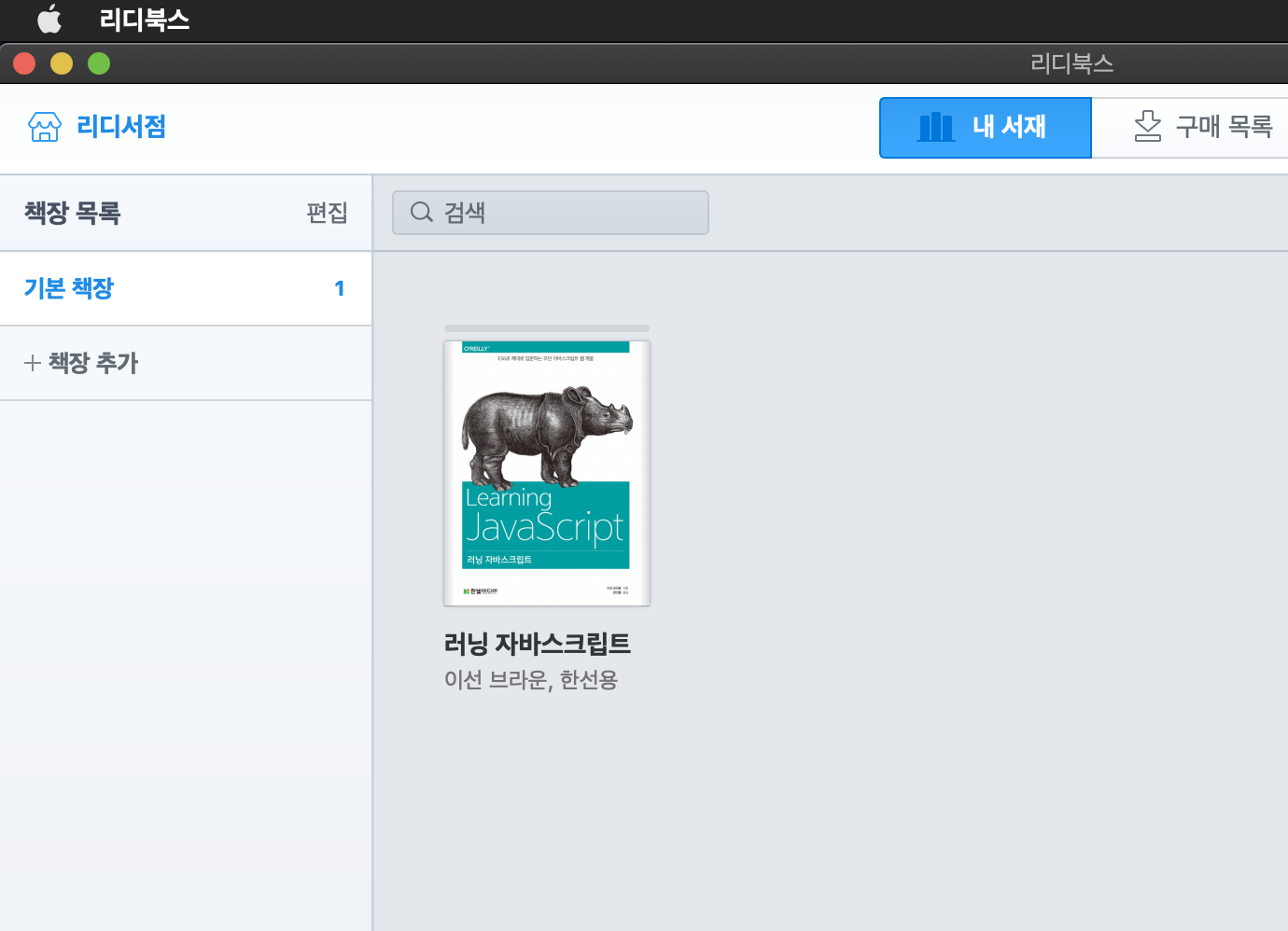Click the shelf count badge showing 1

click(340, 289)
